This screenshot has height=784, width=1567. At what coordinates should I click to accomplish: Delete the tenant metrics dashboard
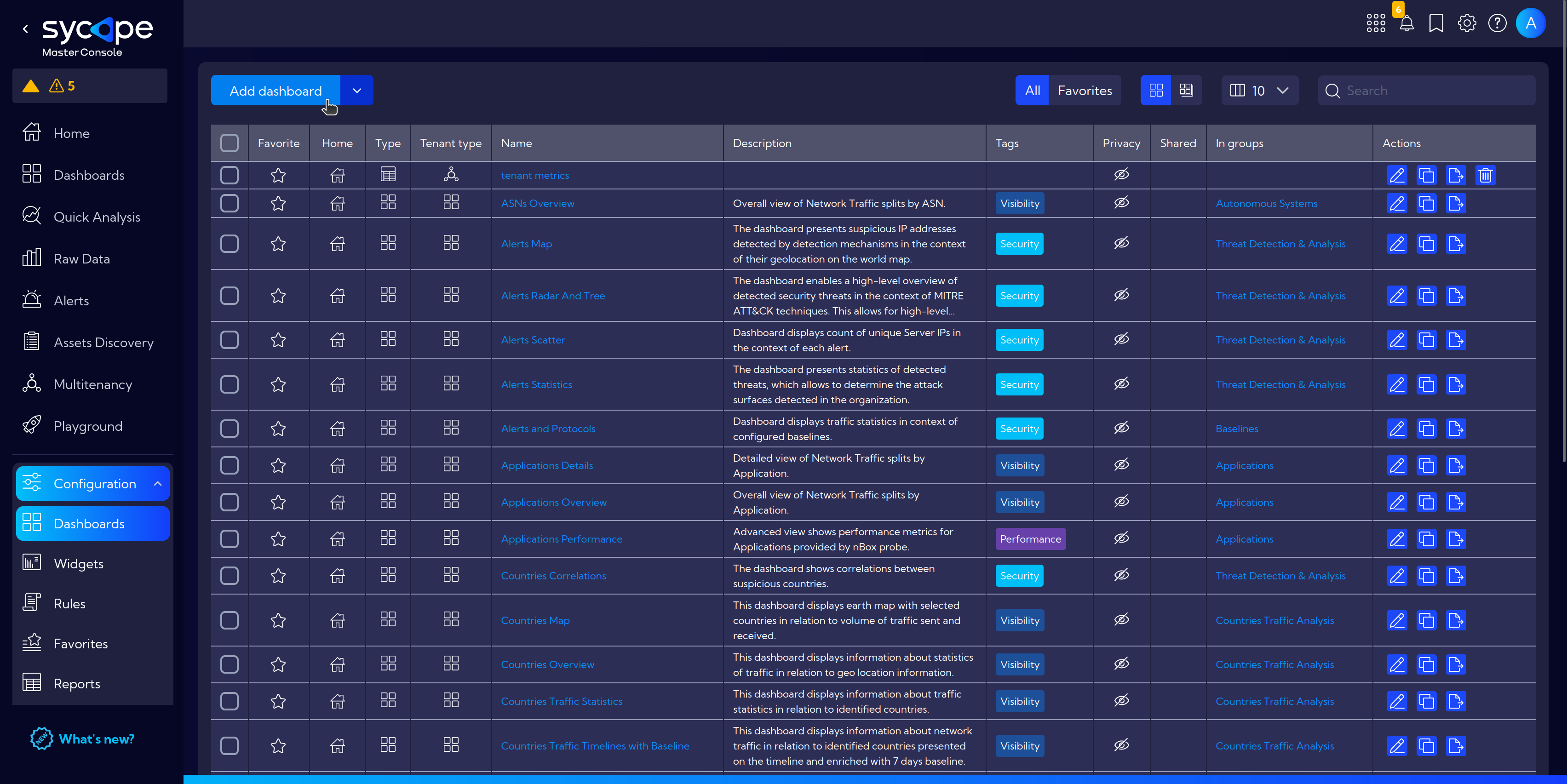pos(1485,175)
